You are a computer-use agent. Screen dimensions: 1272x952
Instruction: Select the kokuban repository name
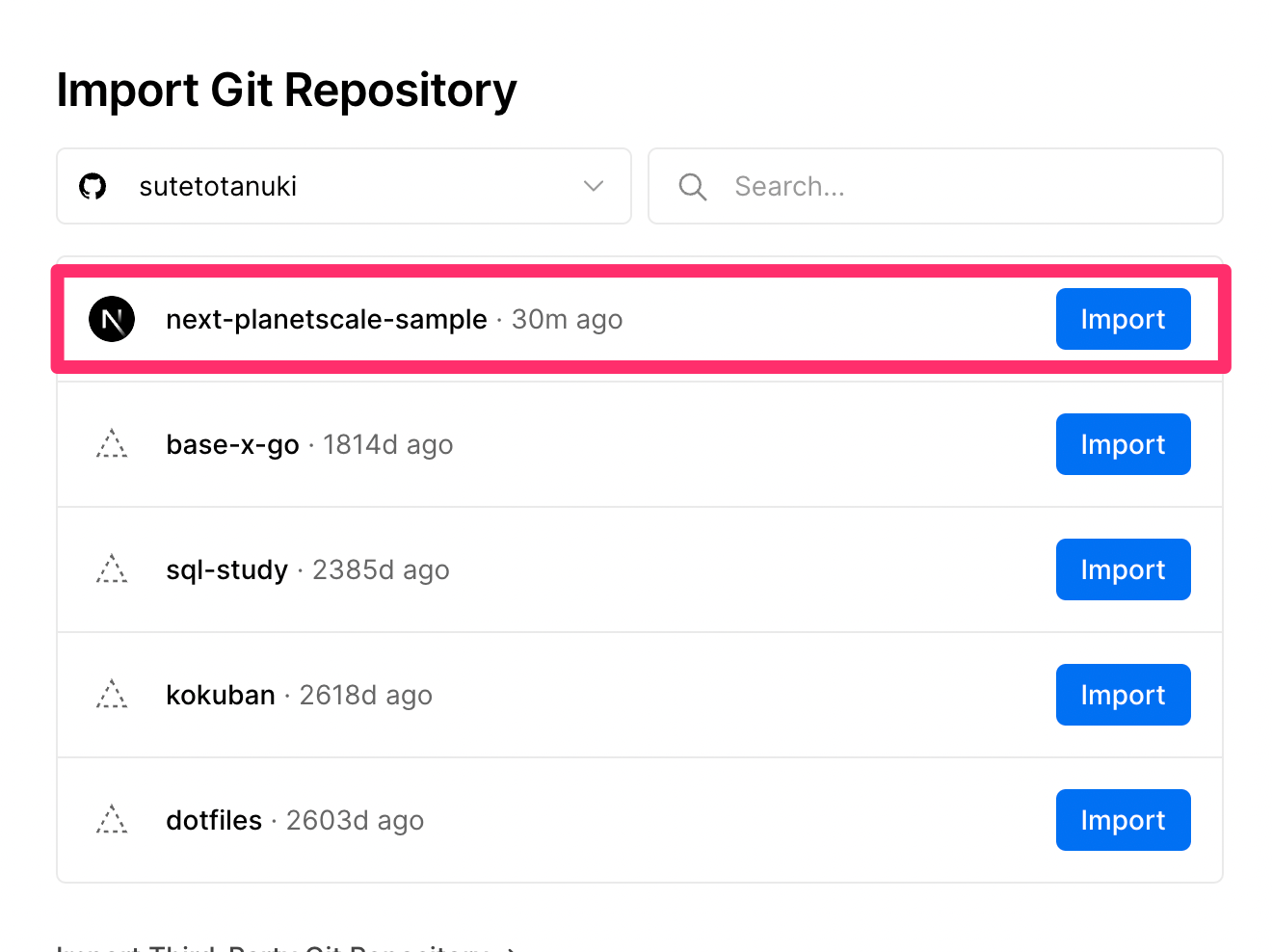click(221, 695)
